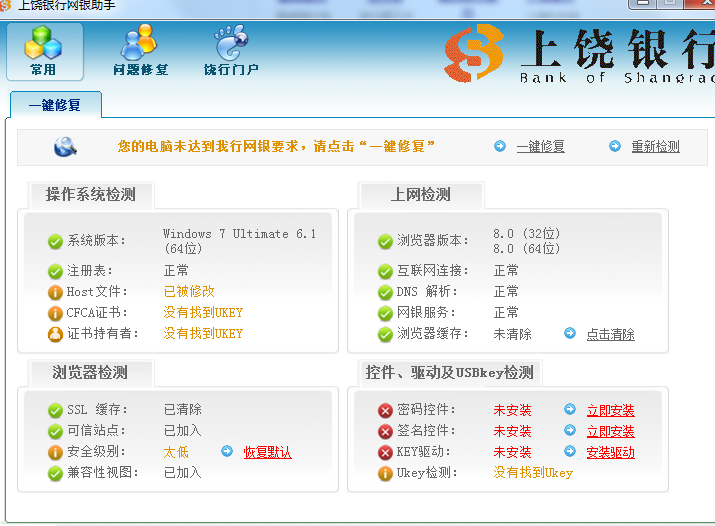
Task: Open the 问题修复 toolbar section
Action: (140, 51)
